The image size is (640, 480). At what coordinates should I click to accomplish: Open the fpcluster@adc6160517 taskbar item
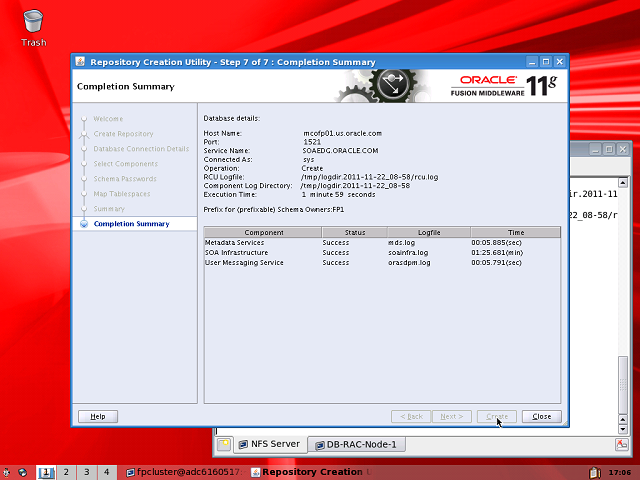(x=184, y=472)
